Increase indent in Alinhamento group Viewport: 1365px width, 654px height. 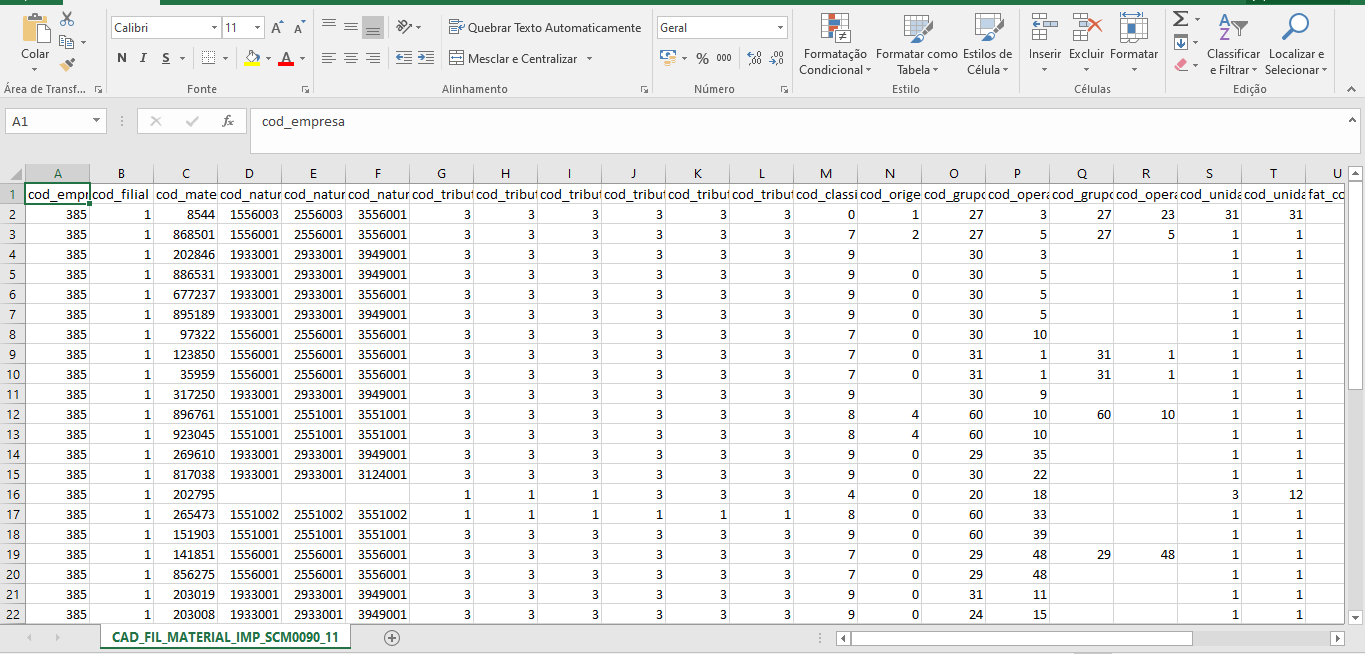click(x=425, y=58)
